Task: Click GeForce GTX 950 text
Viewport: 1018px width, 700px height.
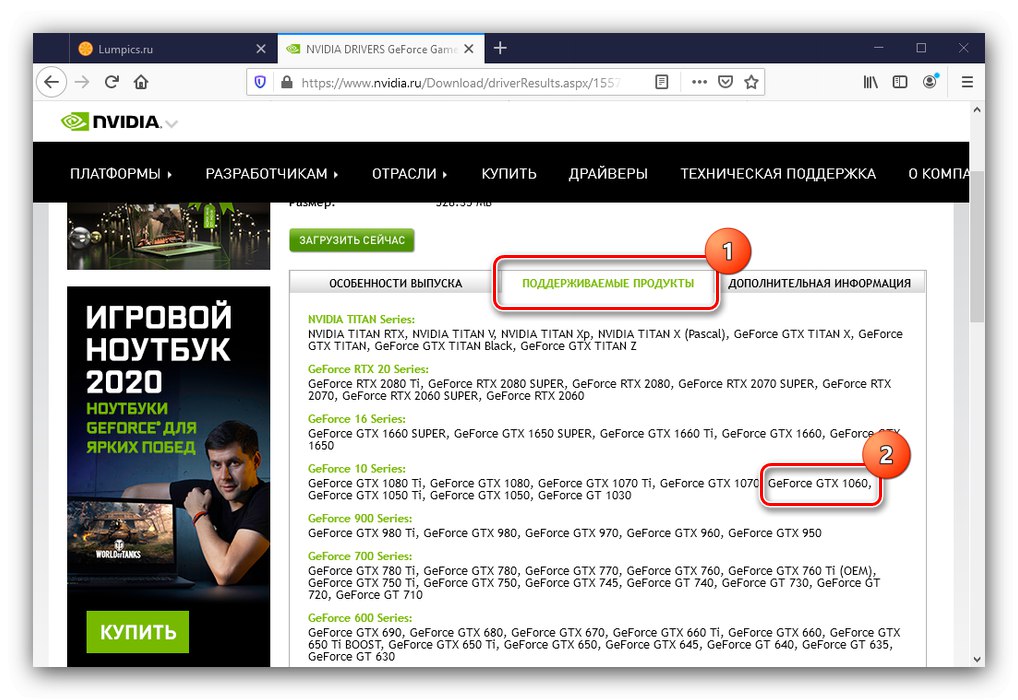Action: pyautogui.click(x=775, y=533)
